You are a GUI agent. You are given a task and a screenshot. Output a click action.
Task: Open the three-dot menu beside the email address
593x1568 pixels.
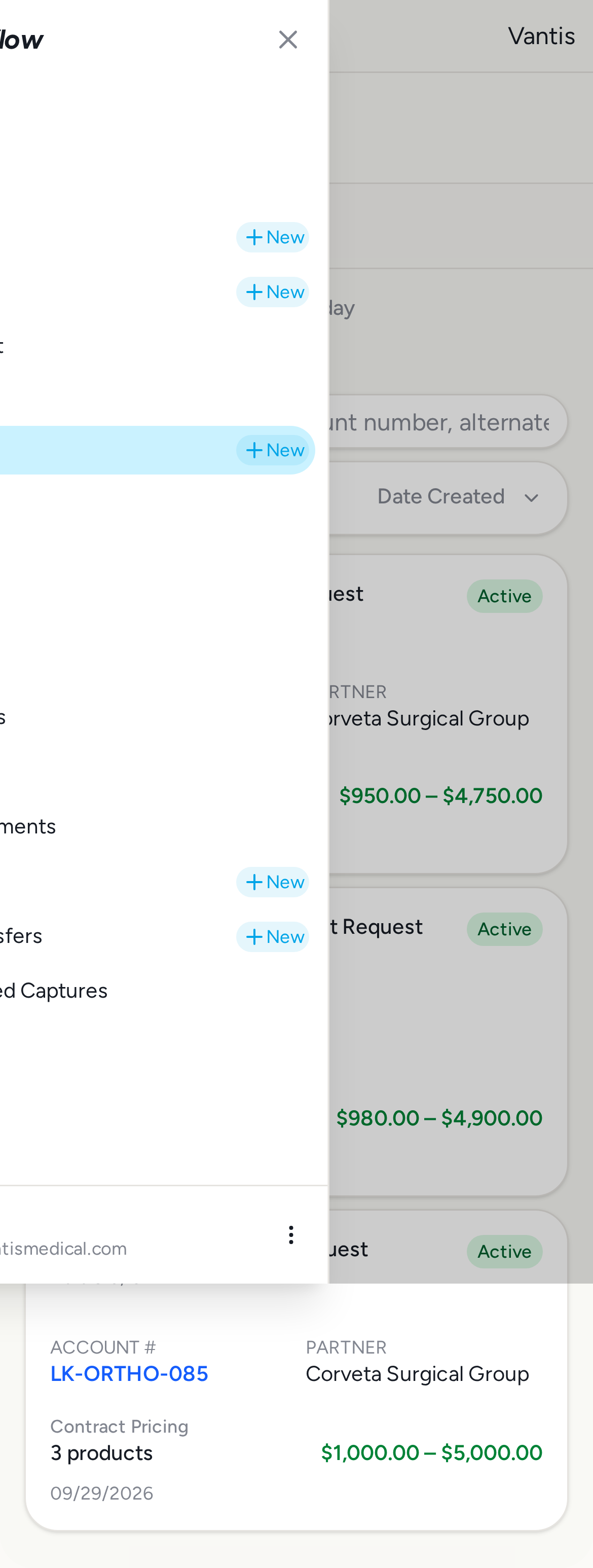[x=291, y=1234]
